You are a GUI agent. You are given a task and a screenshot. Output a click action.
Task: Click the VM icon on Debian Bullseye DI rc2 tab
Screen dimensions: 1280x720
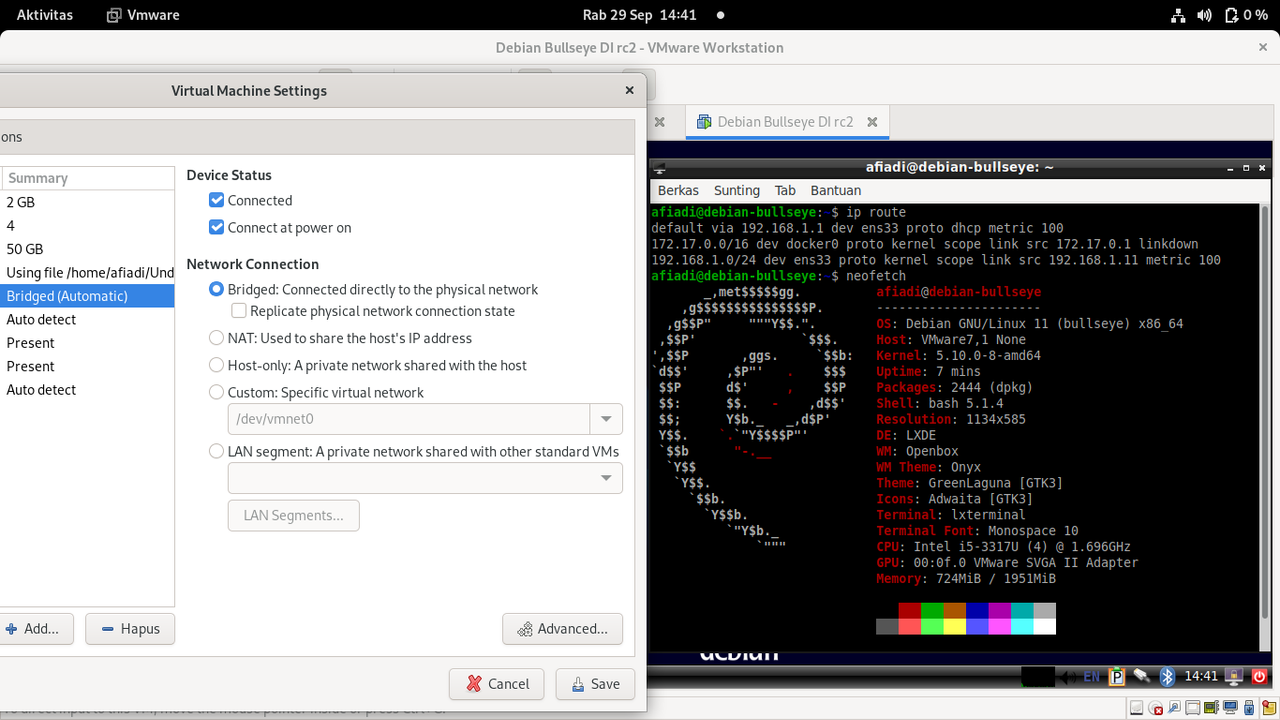point(704,122)
